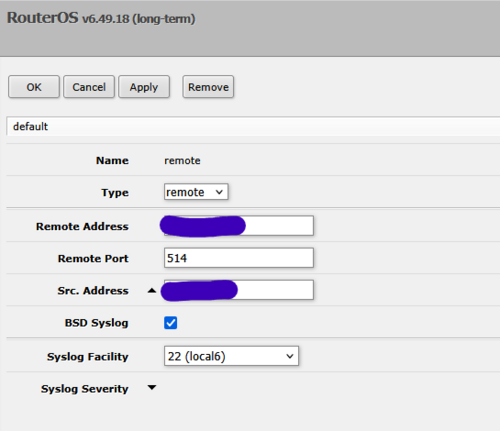The height and width of the screenshot is (431, 500).
Task: Click the Remove button
Action: coord(208,87)
